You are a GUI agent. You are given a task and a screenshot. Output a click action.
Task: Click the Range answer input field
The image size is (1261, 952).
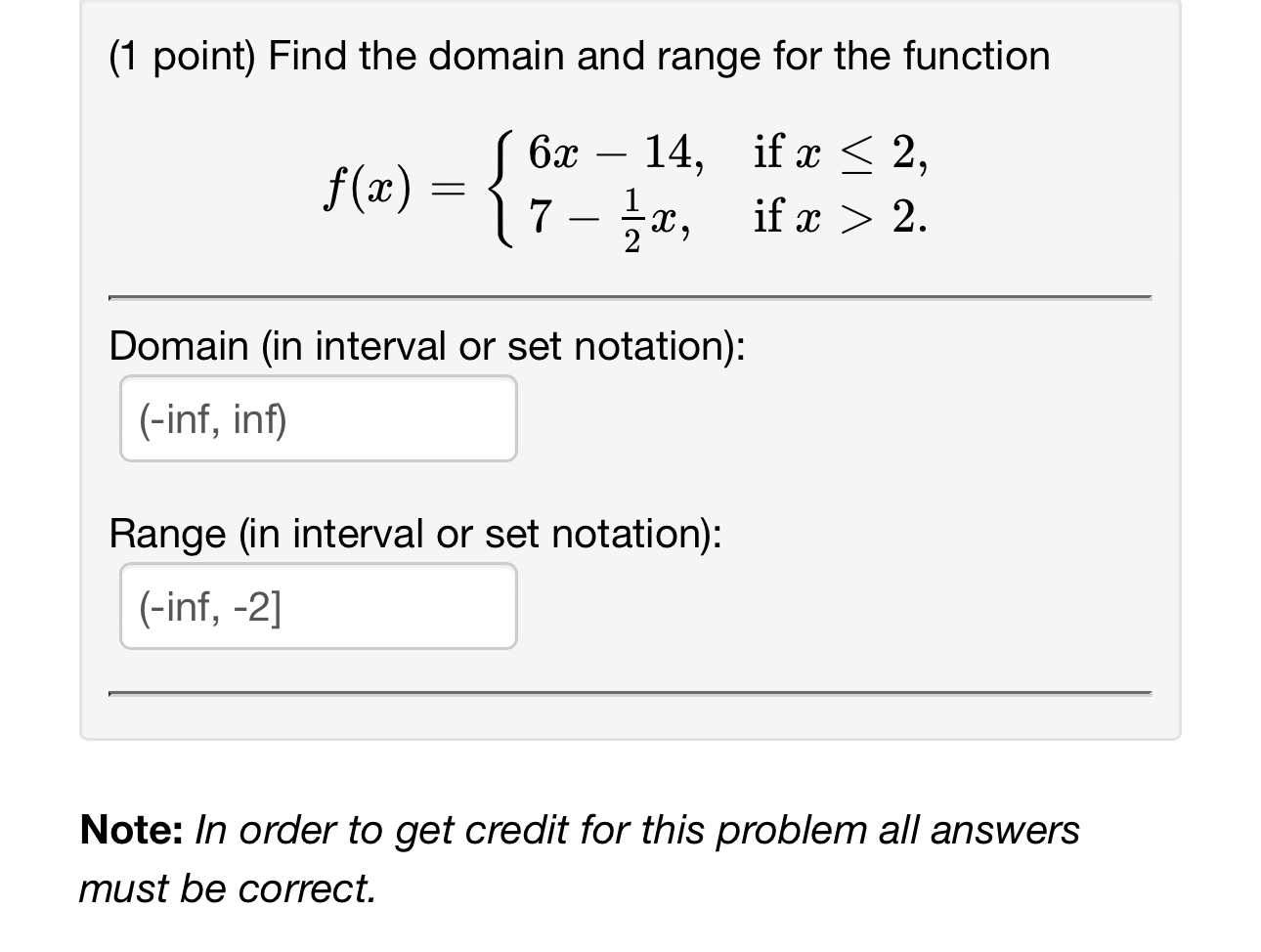click(x=318, y=606)
